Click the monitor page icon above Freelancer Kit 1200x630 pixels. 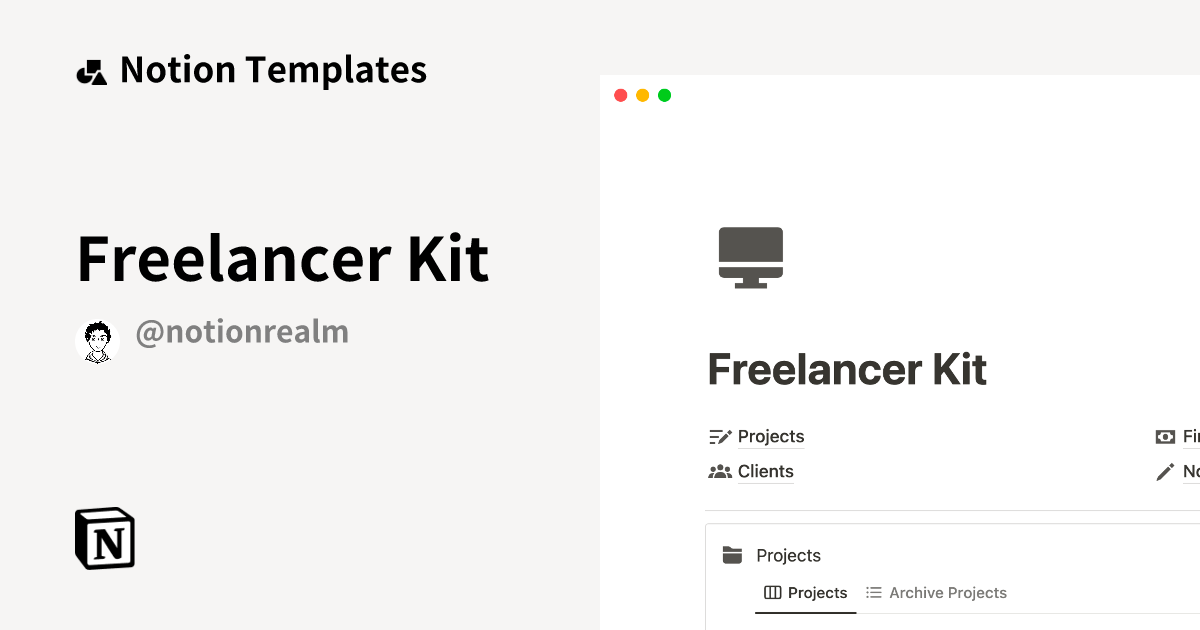tap(750, 256)
